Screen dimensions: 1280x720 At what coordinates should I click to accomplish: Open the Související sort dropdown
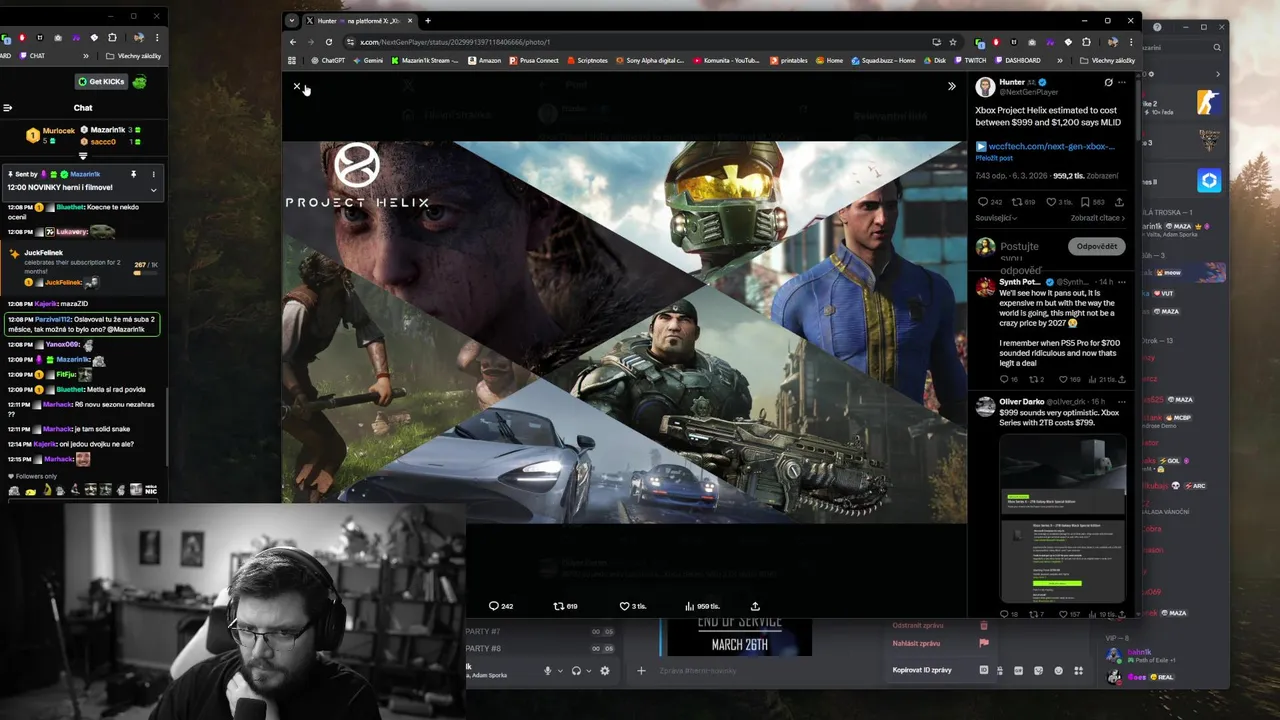coord(997,218)
